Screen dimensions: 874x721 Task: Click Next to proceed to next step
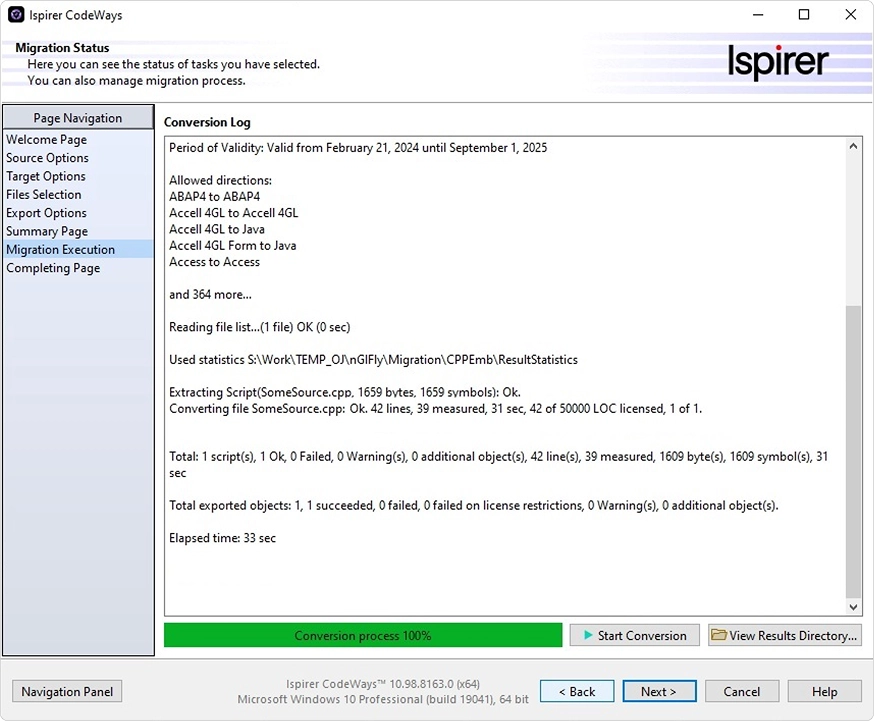coord(659,691)
